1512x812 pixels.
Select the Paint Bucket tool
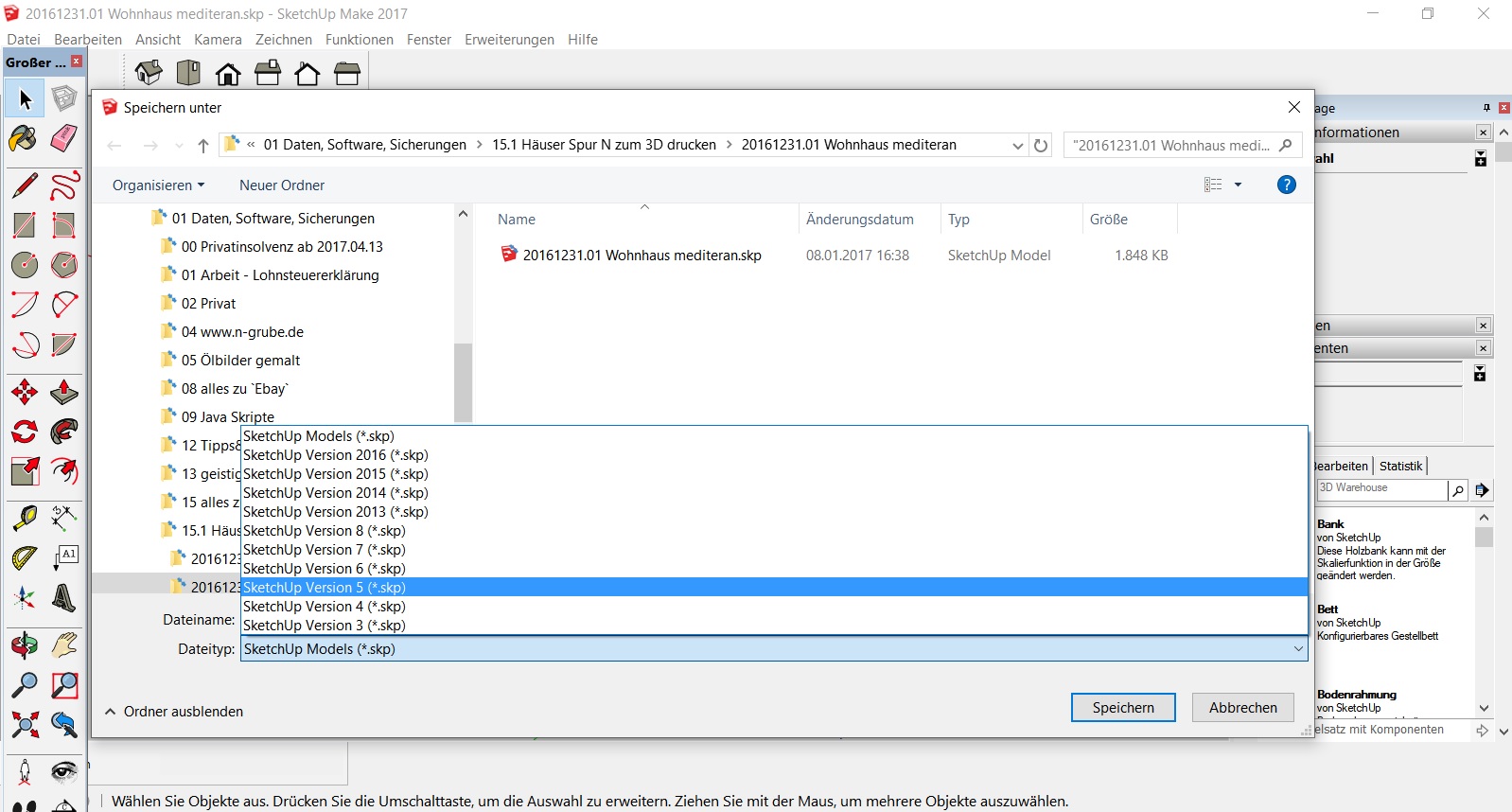pyautogui.click(x=24, y=139)
